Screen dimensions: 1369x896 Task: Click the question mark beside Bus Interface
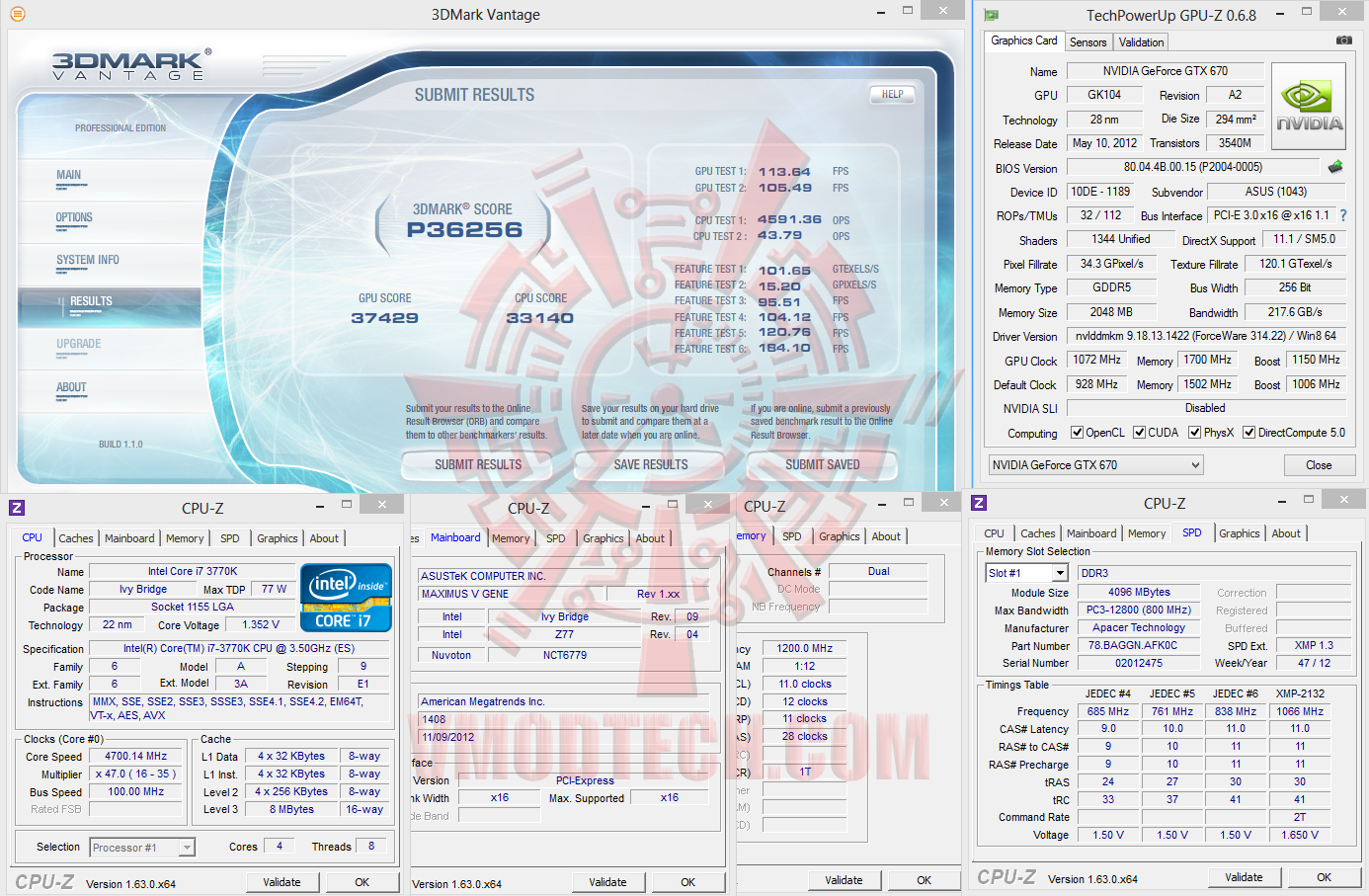(x=1343, y=215)
